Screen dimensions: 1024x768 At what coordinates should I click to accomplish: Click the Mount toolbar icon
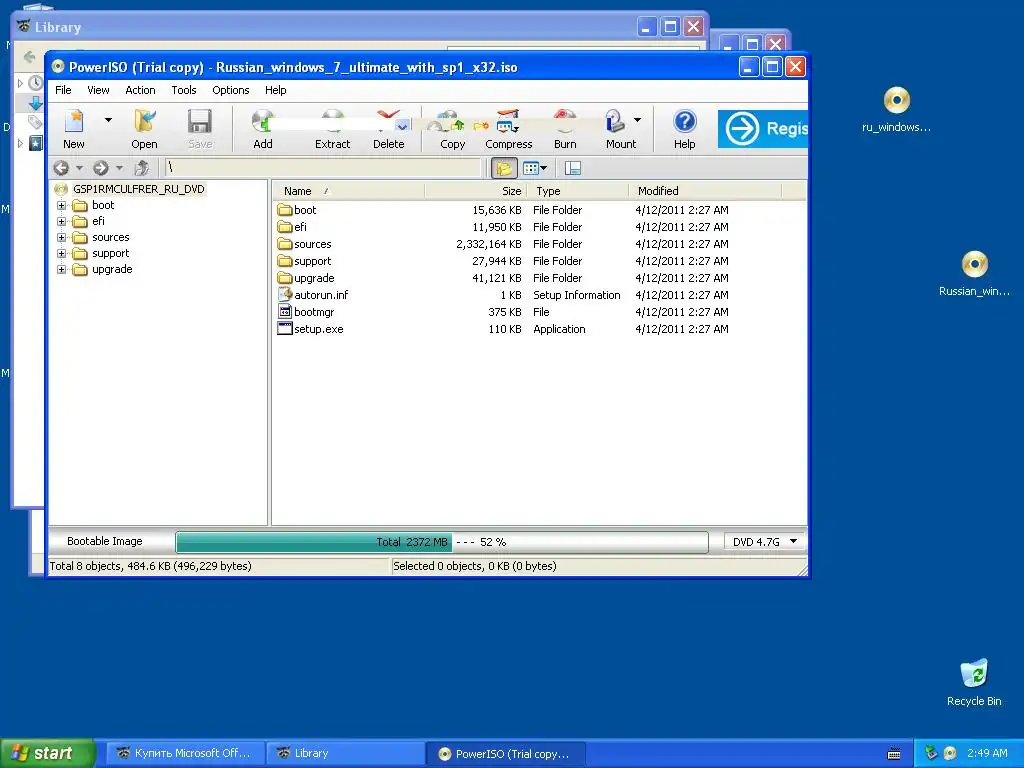(620, 129)
